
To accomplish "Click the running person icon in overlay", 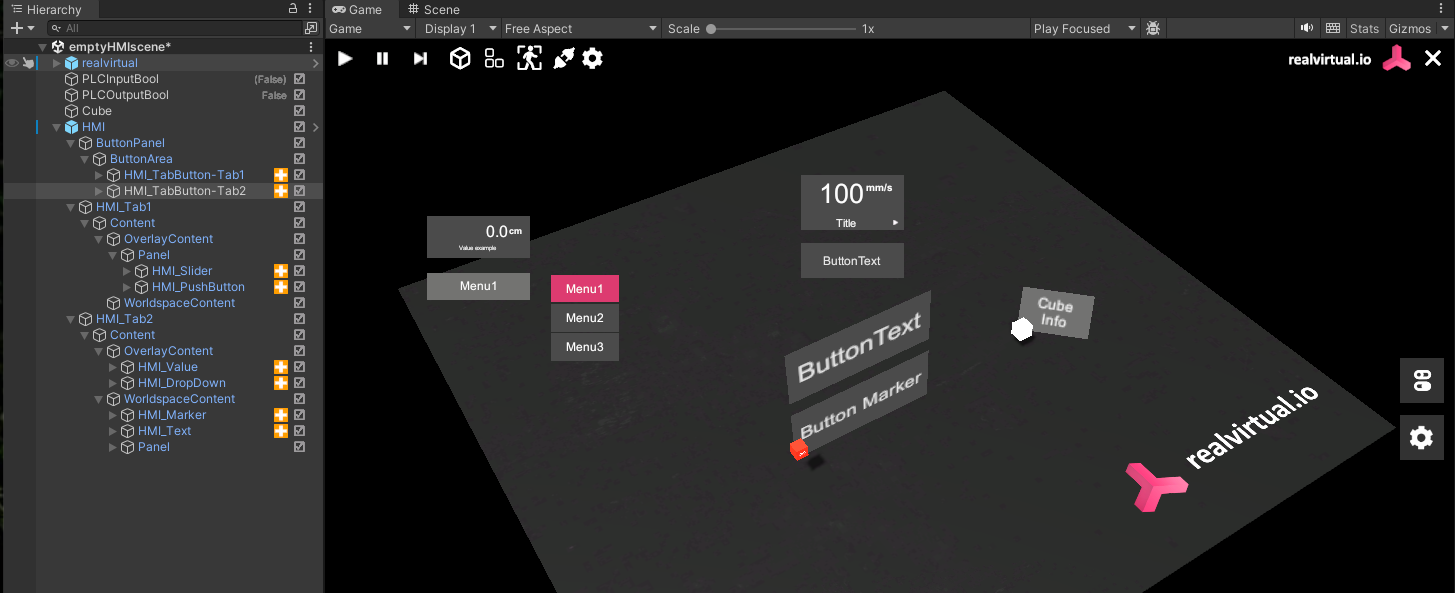I will click(529, 59).
